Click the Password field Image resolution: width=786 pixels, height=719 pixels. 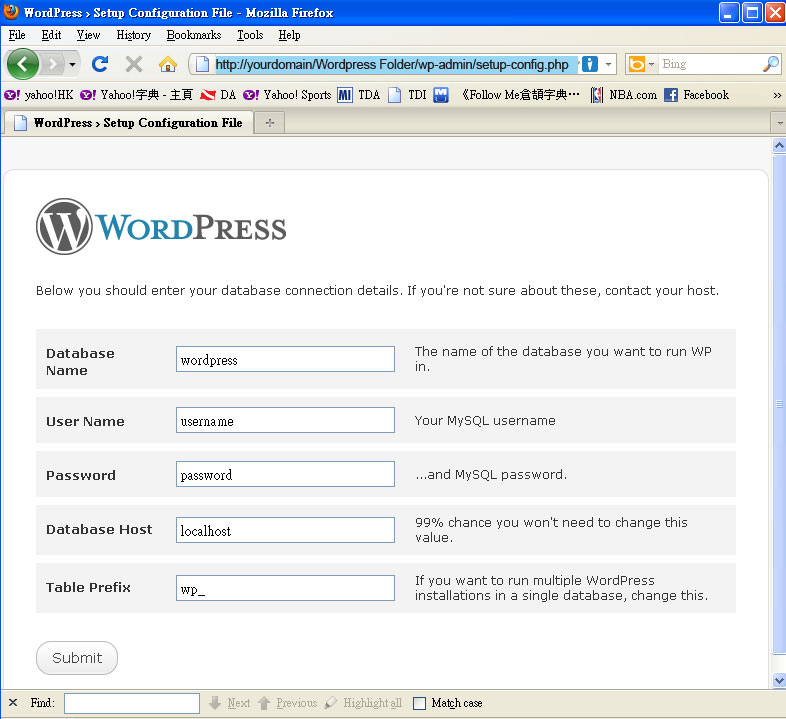click(x=285, y=474)
